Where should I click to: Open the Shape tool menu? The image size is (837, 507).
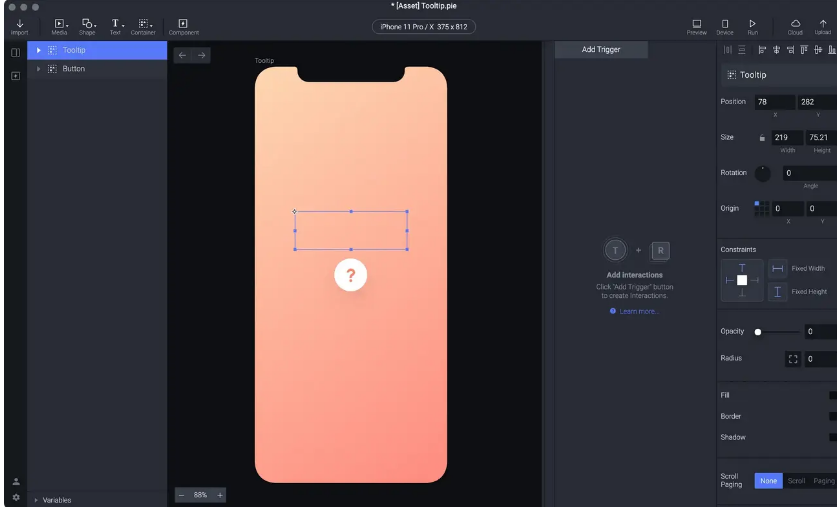[x=88, y=27]
